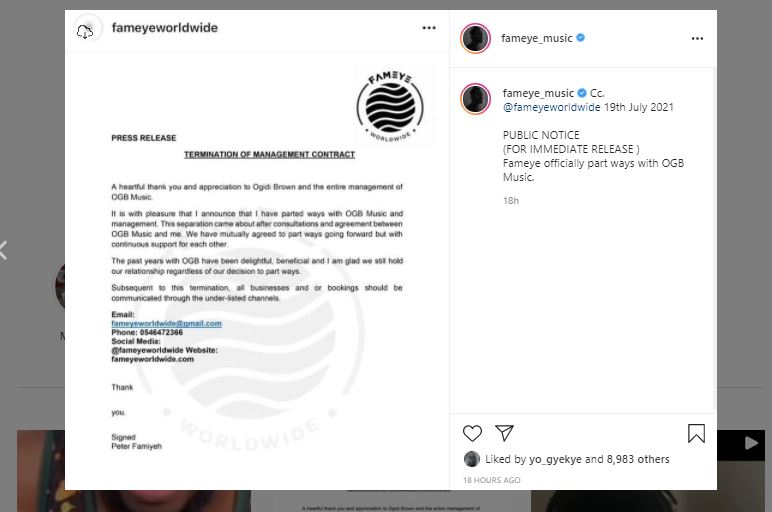Open the fameyeworldwide cloud avatar icon
The height and width of the screenshot is (512, 772).
[x=85, y=31]
